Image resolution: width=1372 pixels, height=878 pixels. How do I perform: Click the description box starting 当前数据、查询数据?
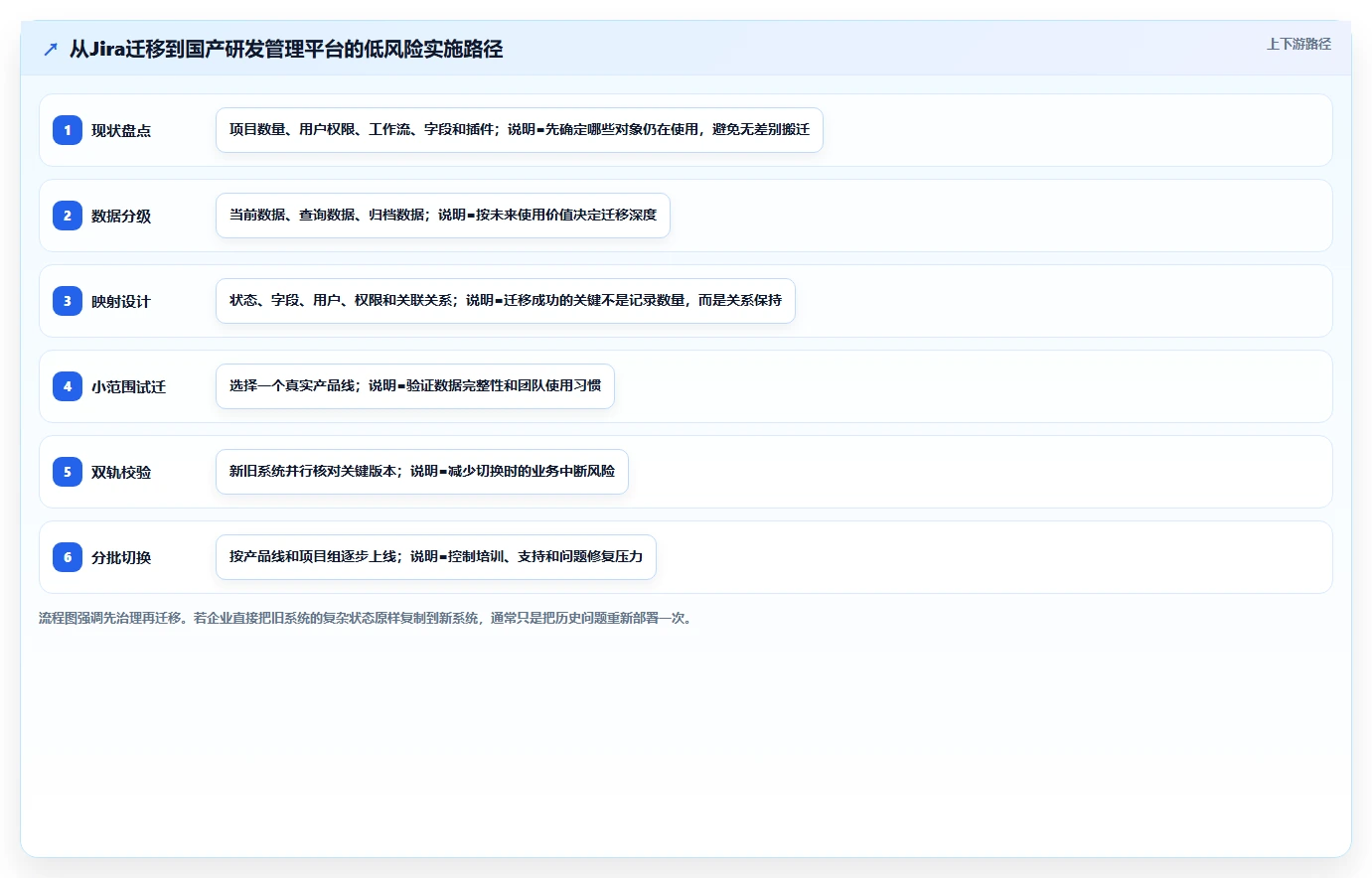coord(443,216)
